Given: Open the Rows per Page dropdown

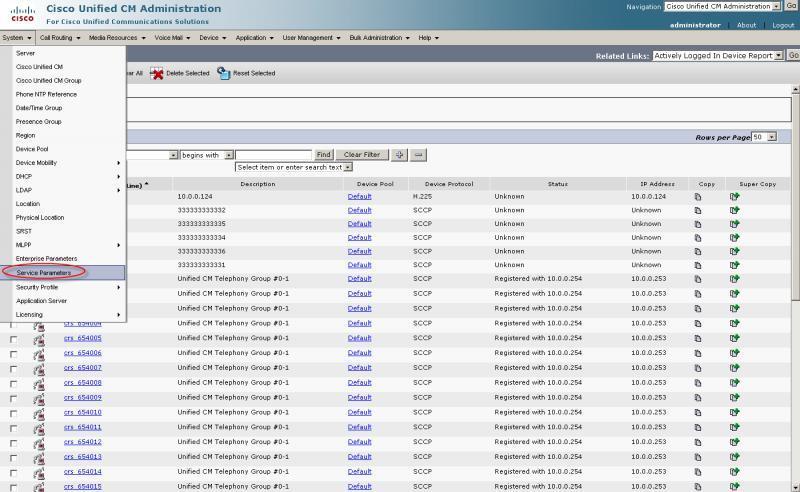Looking at the screenshot, I should [x=764, y=137].
